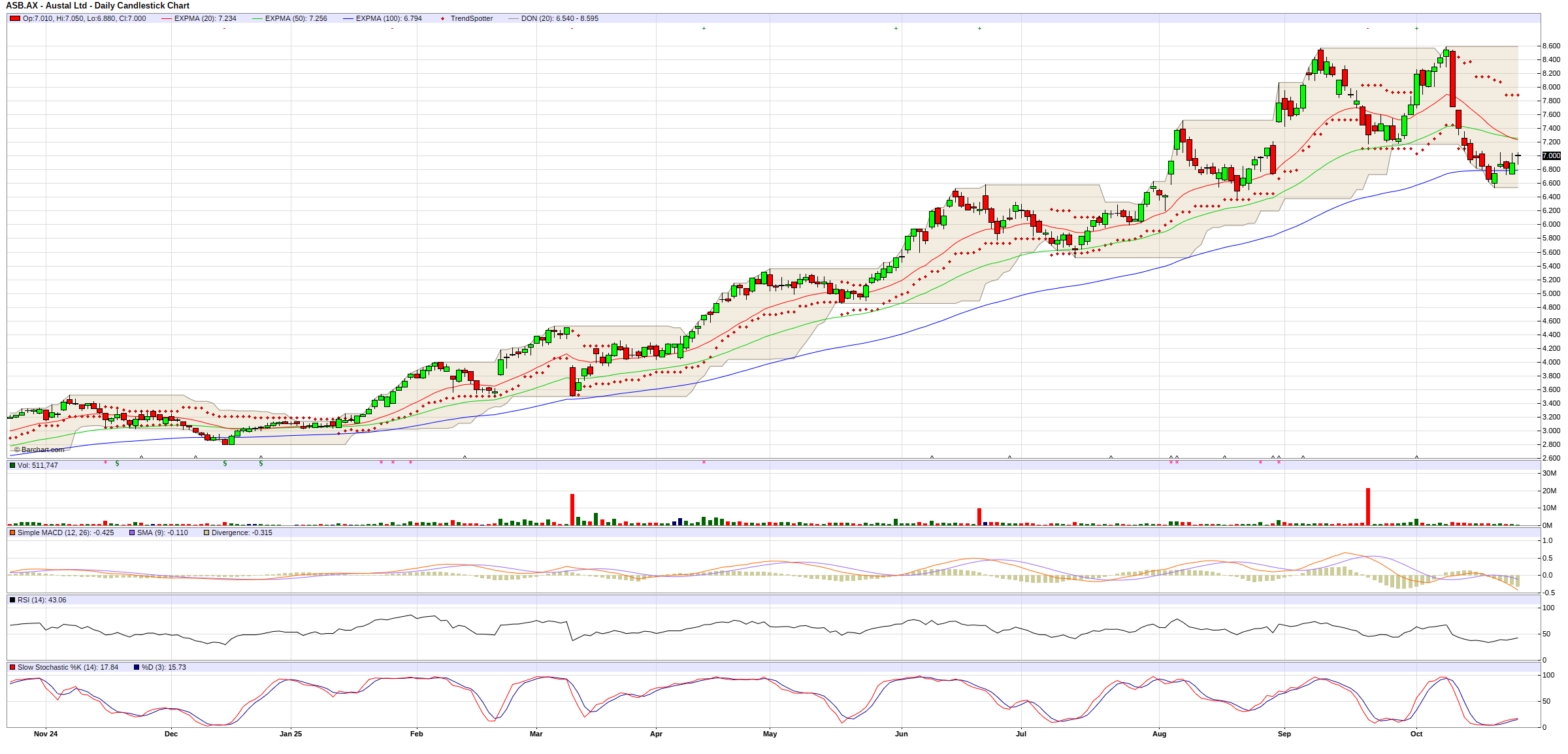This screenshot has width=1568, height=754.
Task: Open the Barchart.com copyright link
Action: click(39, 450)
